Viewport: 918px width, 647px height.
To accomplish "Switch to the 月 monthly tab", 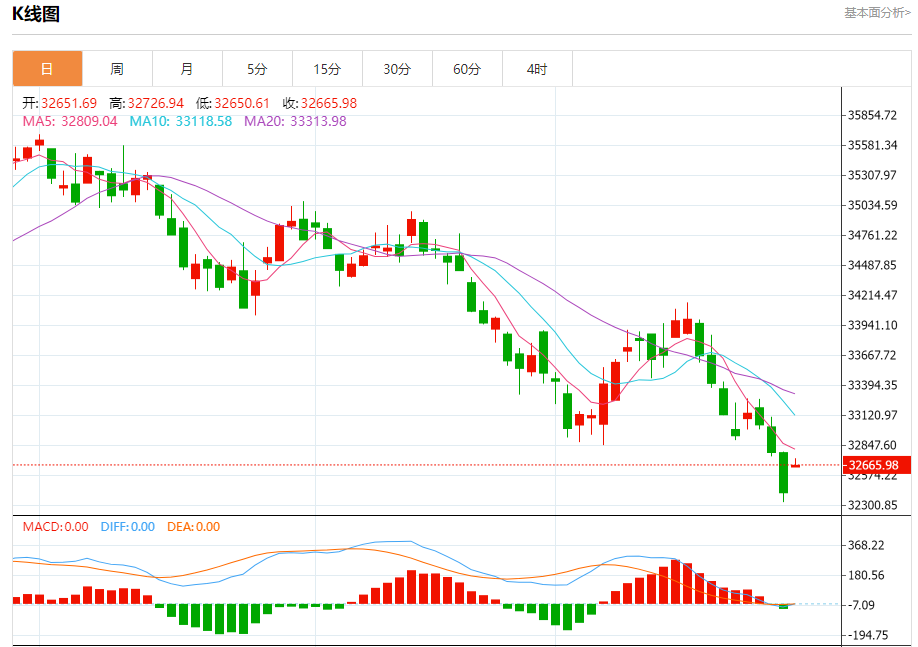I will pos(187,69).
